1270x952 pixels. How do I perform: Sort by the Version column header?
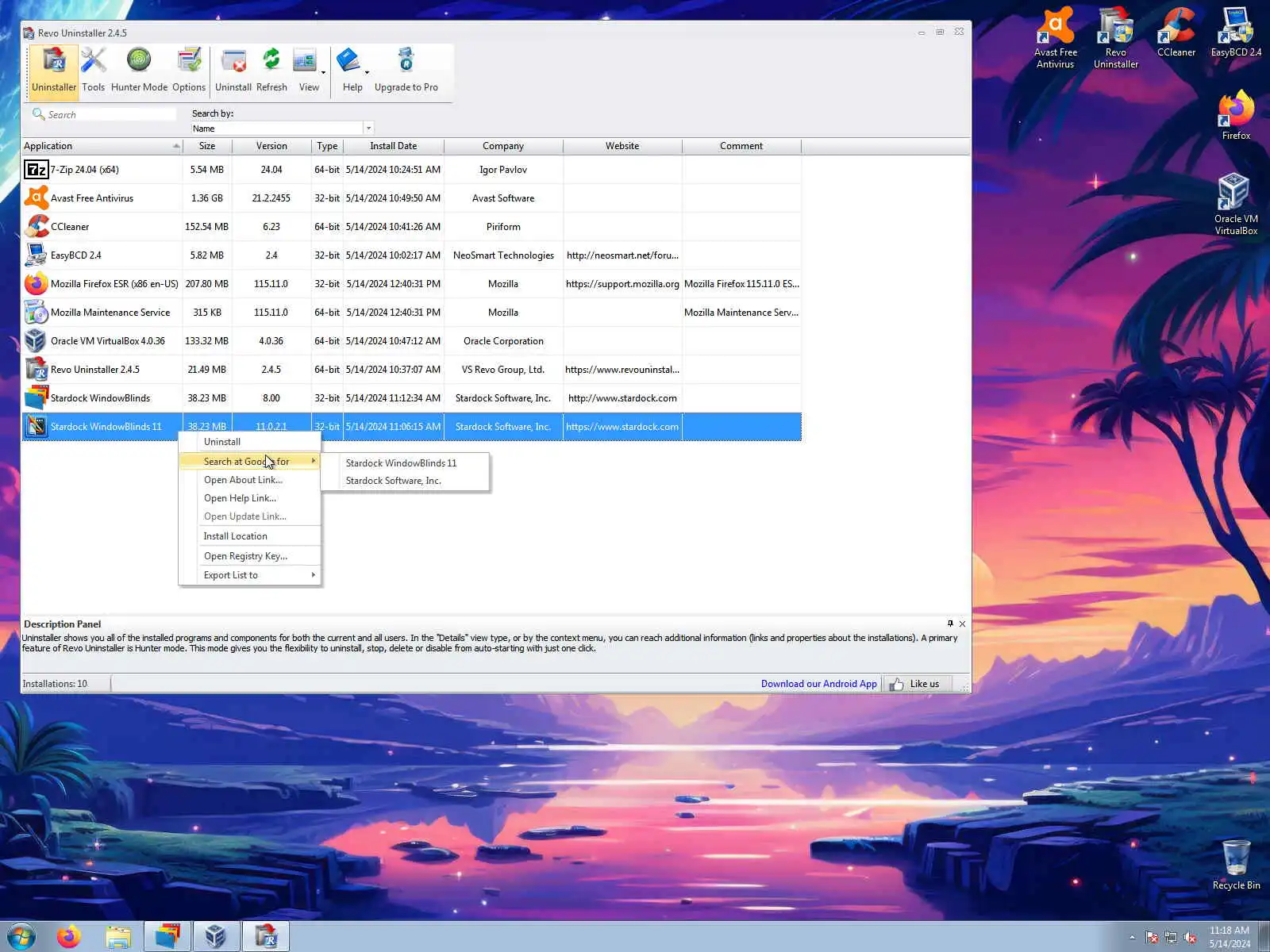pyautogui.click(x=271, y=146)
